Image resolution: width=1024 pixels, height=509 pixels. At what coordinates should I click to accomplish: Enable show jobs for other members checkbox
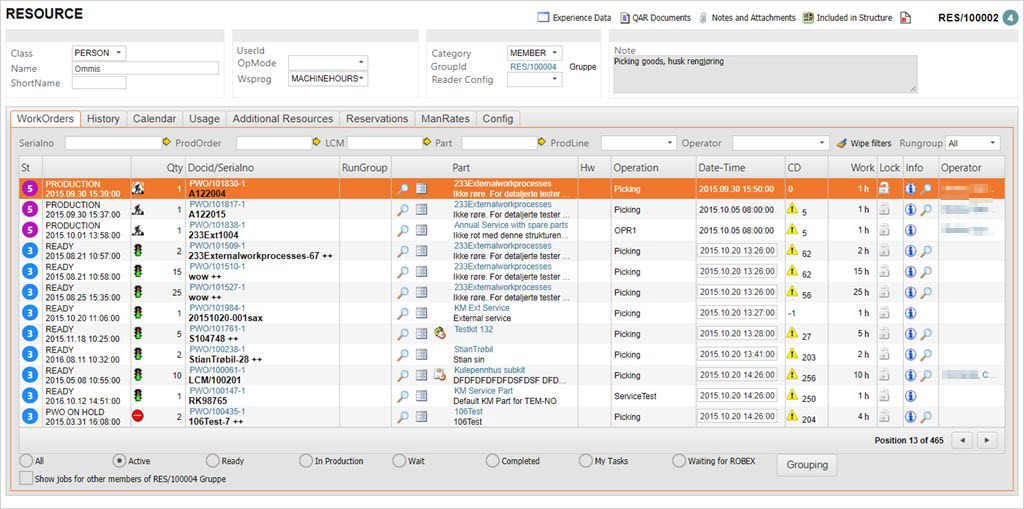[25, 479]
